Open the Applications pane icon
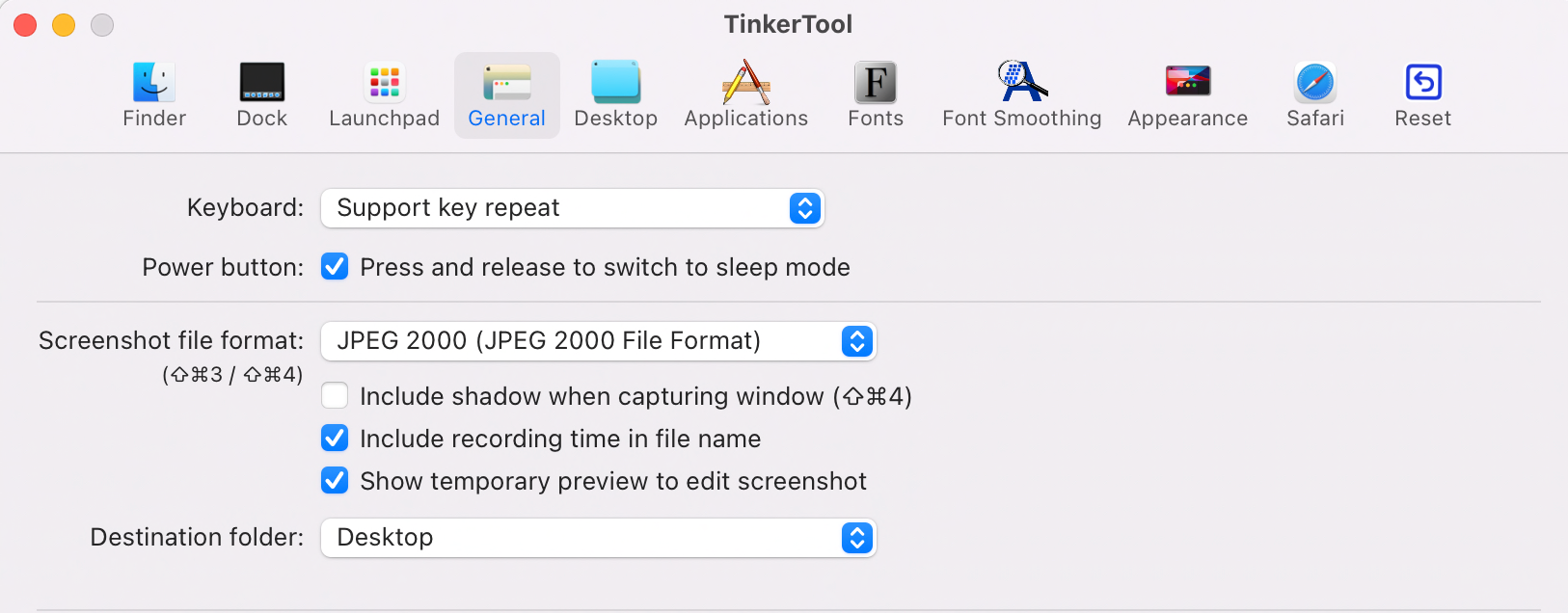Screen dimensions: 1568x613 click(746, 83)
